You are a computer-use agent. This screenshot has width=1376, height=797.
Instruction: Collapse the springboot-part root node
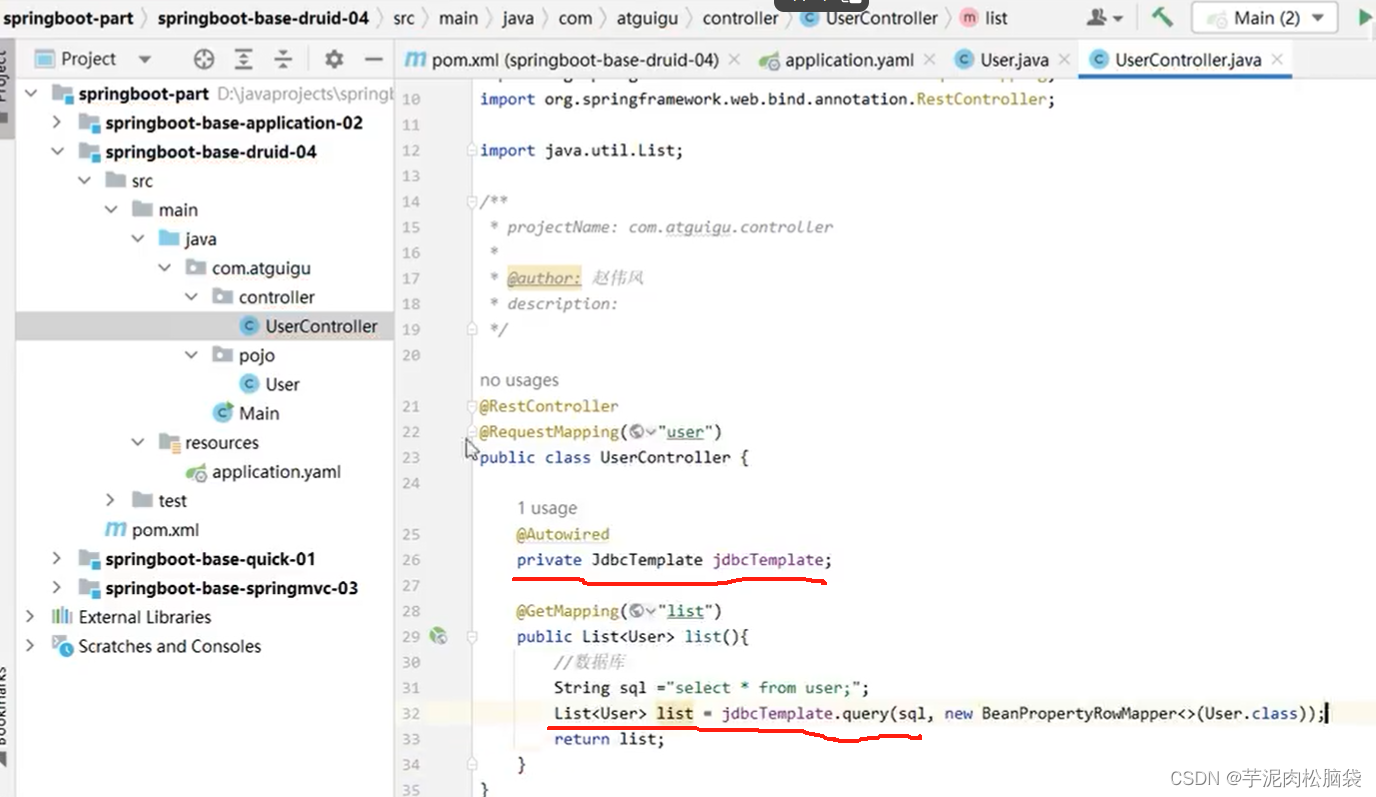(31, 93)
